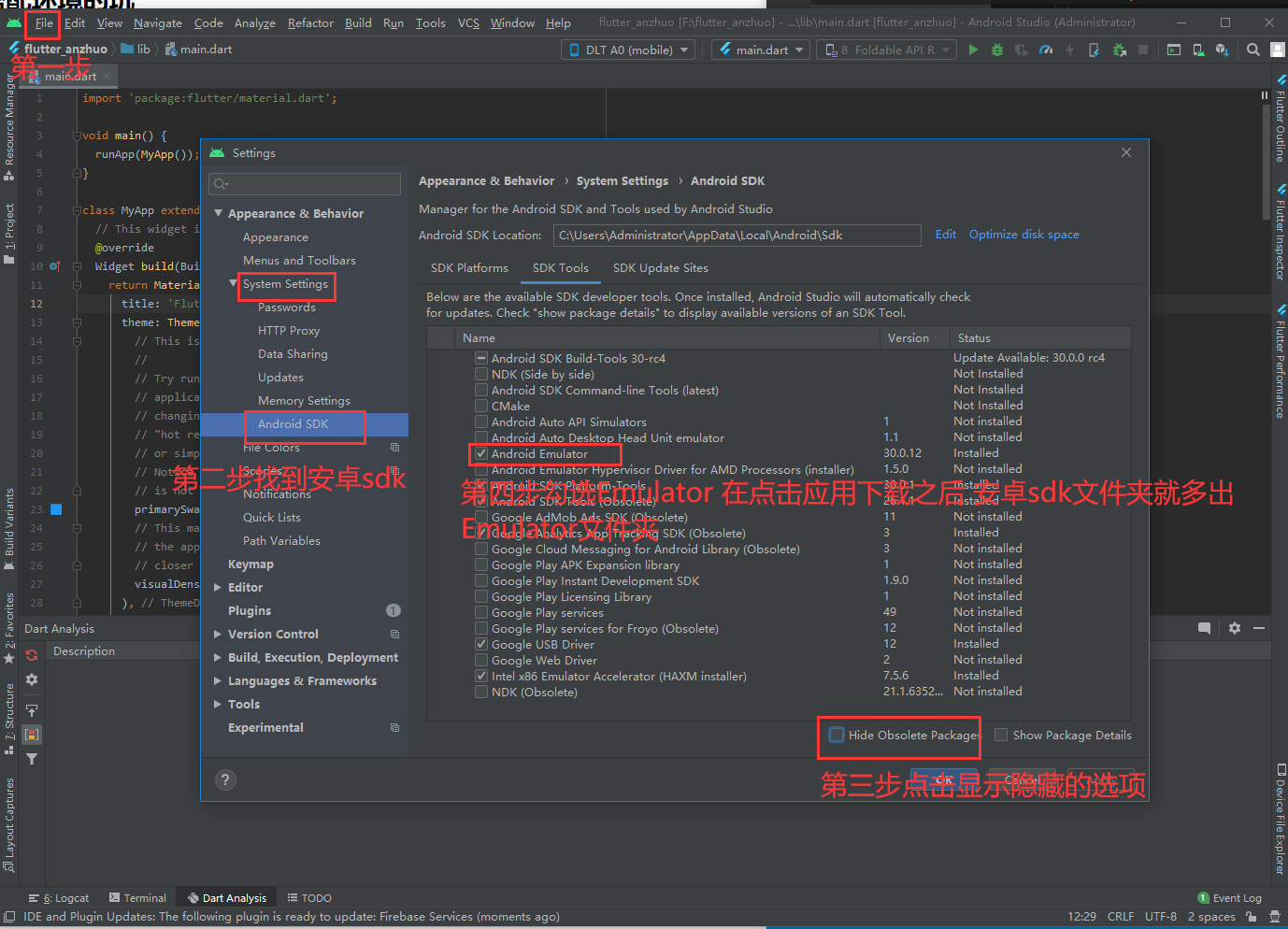The height and width of the screenshot is (929, 1288).
Task: Click the filter funnel icon in Dart Analysis
Action: pyautogui.click(x=32, y=759)
